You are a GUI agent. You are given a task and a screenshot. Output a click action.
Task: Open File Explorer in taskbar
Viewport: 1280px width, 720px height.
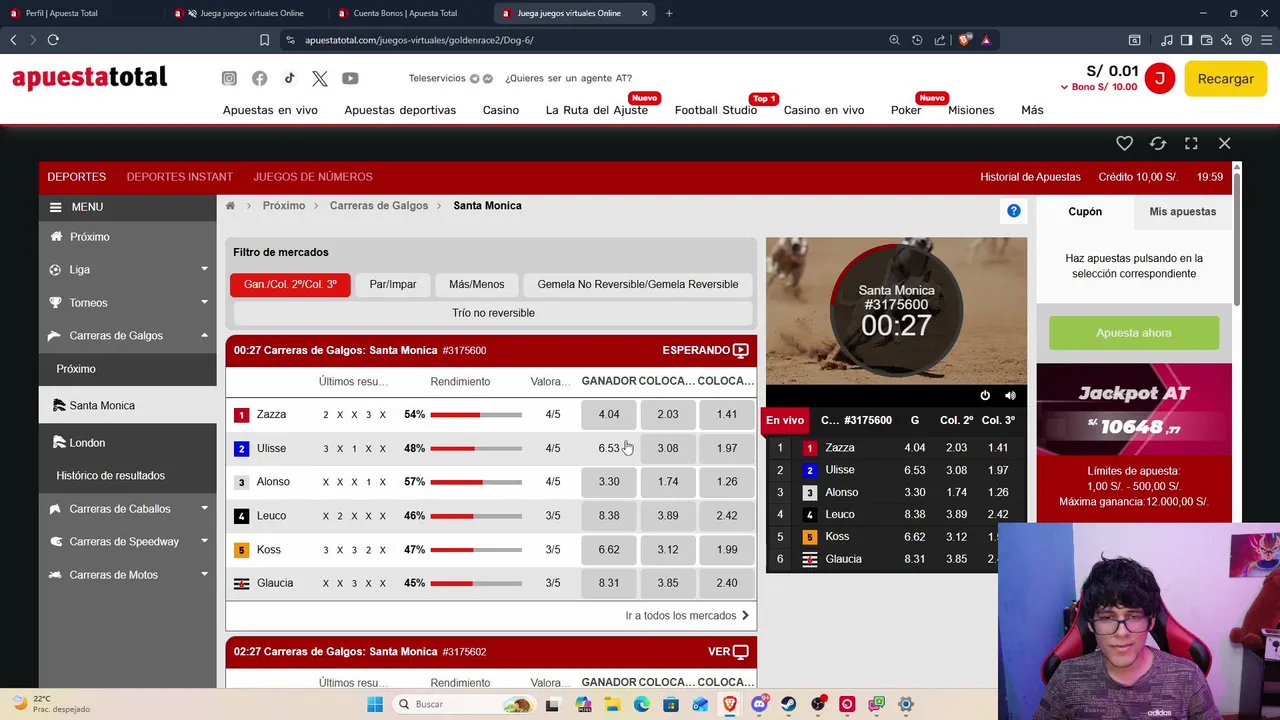coord(612,704)
